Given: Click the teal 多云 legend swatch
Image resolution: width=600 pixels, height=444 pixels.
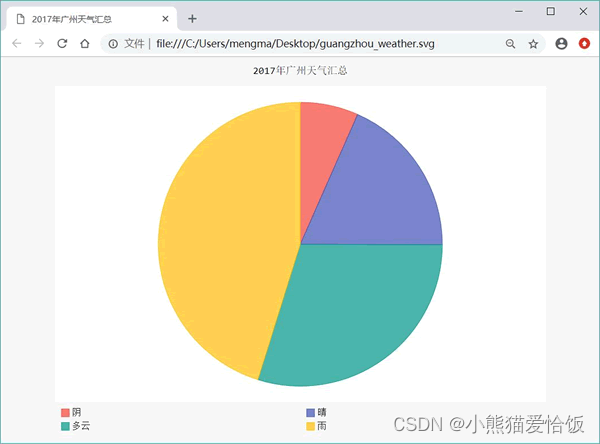Looking at the screenshot, I should point(65,426).
